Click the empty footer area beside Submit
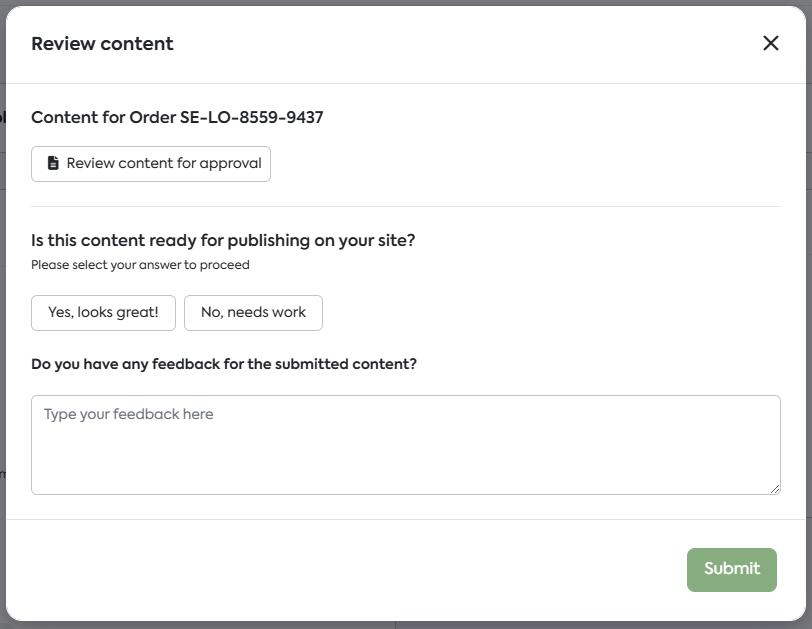Image resolution: width=812 pixels, height=629 pixels. pos(350,569)
